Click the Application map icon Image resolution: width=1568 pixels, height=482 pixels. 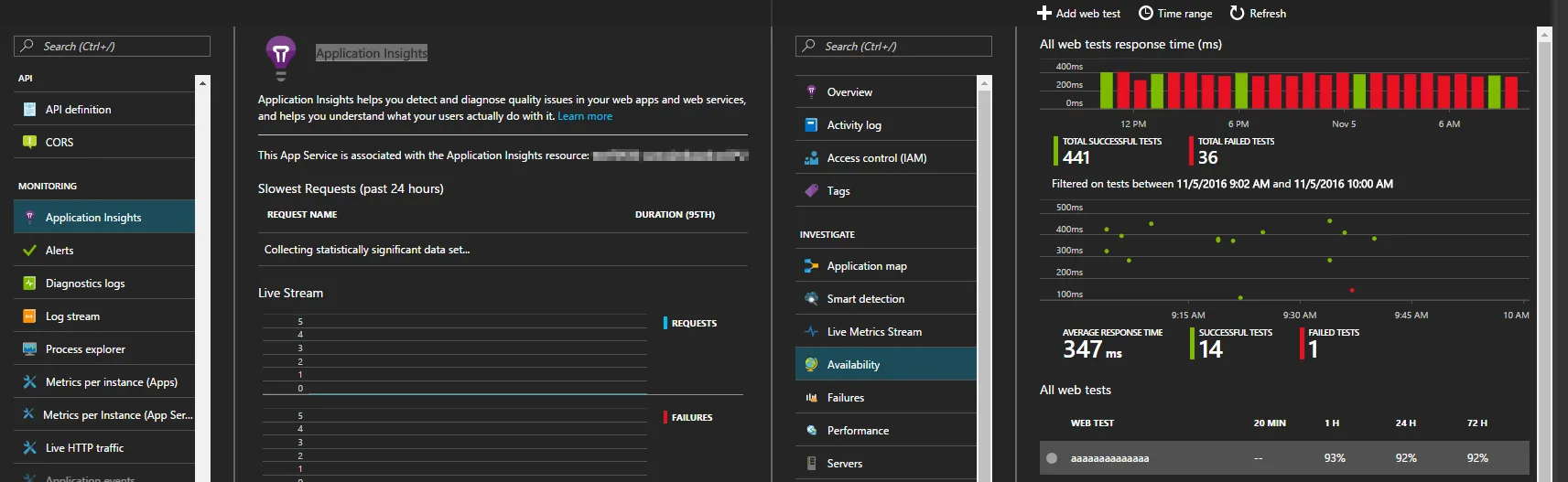point(811,266)
